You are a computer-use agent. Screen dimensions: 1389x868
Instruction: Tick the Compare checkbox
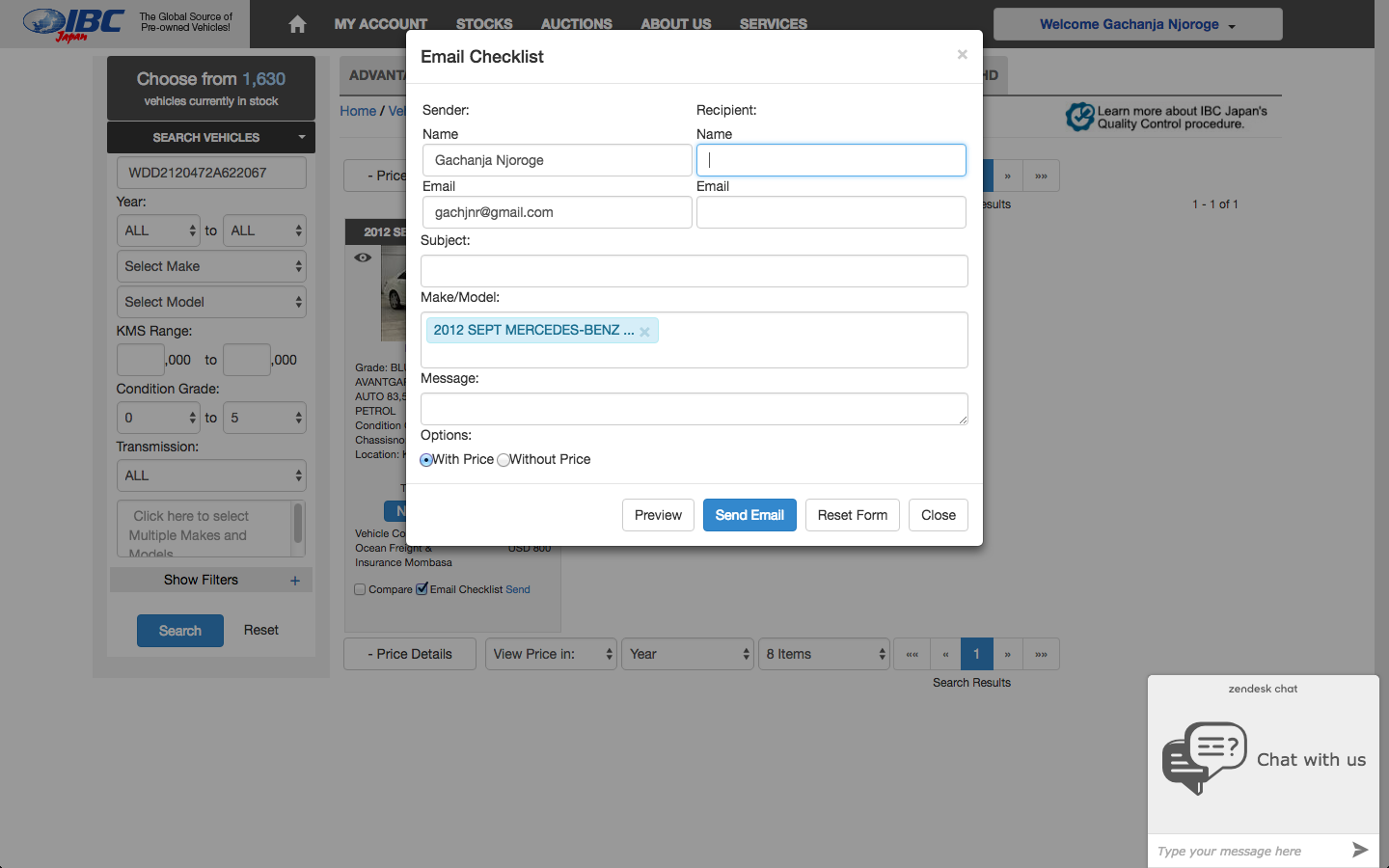360,589
